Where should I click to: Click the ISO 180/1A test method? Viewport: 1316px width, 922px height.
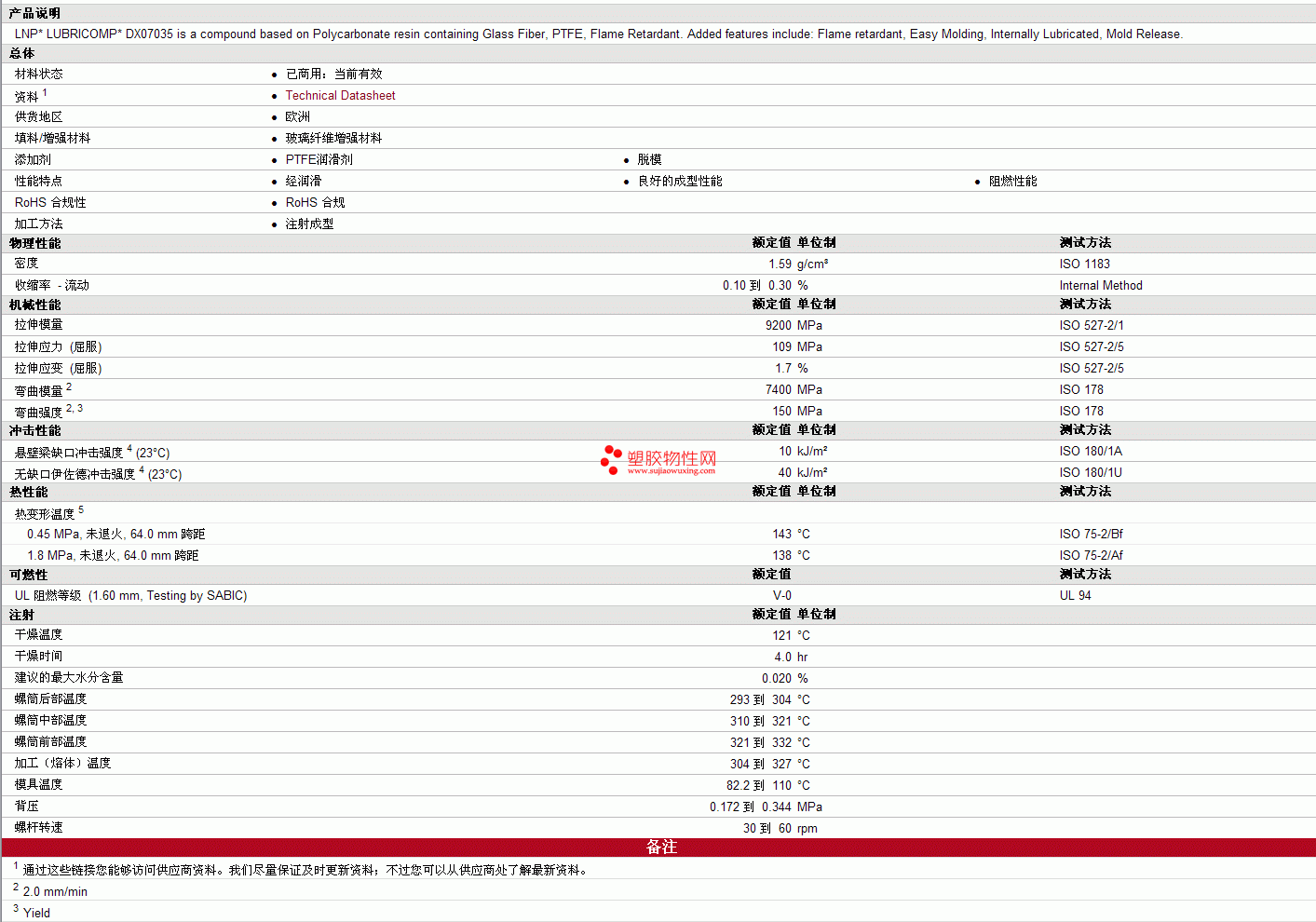[1091, 451]
